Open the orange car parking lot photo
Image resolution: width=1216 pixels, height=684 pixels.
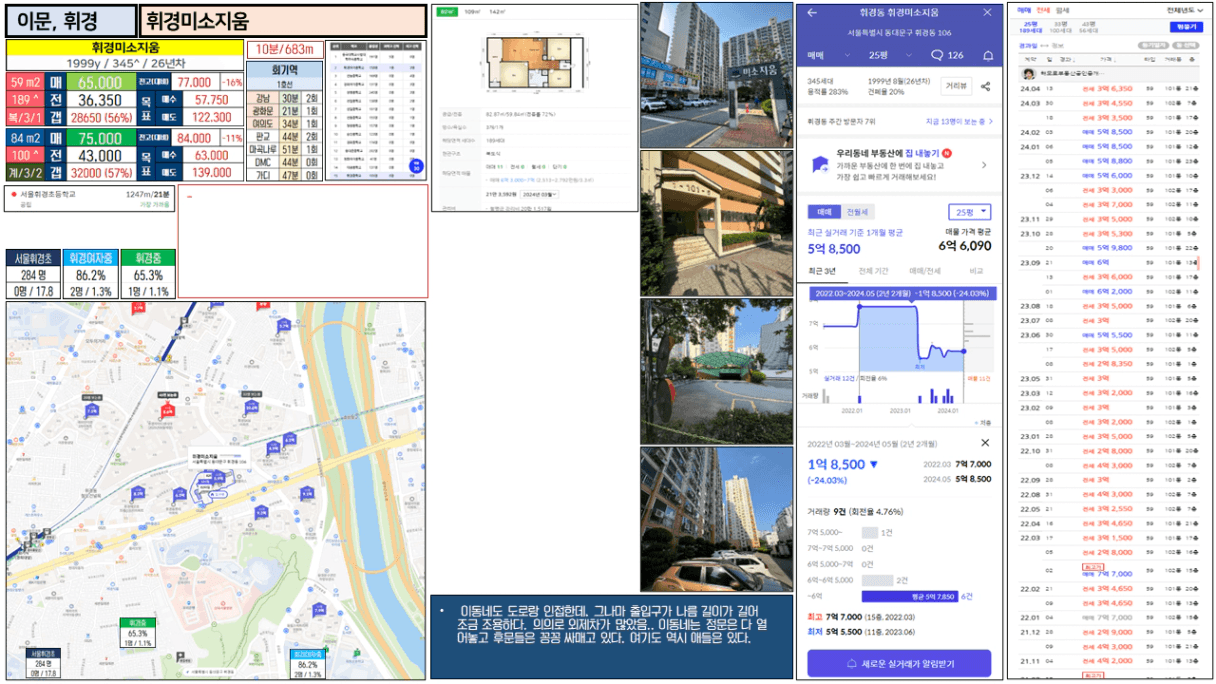(715, 519)
